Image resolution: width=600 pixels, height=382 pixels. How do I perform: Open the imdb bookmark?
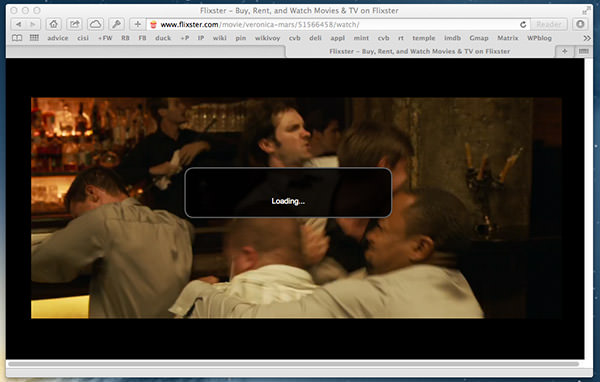452,38
